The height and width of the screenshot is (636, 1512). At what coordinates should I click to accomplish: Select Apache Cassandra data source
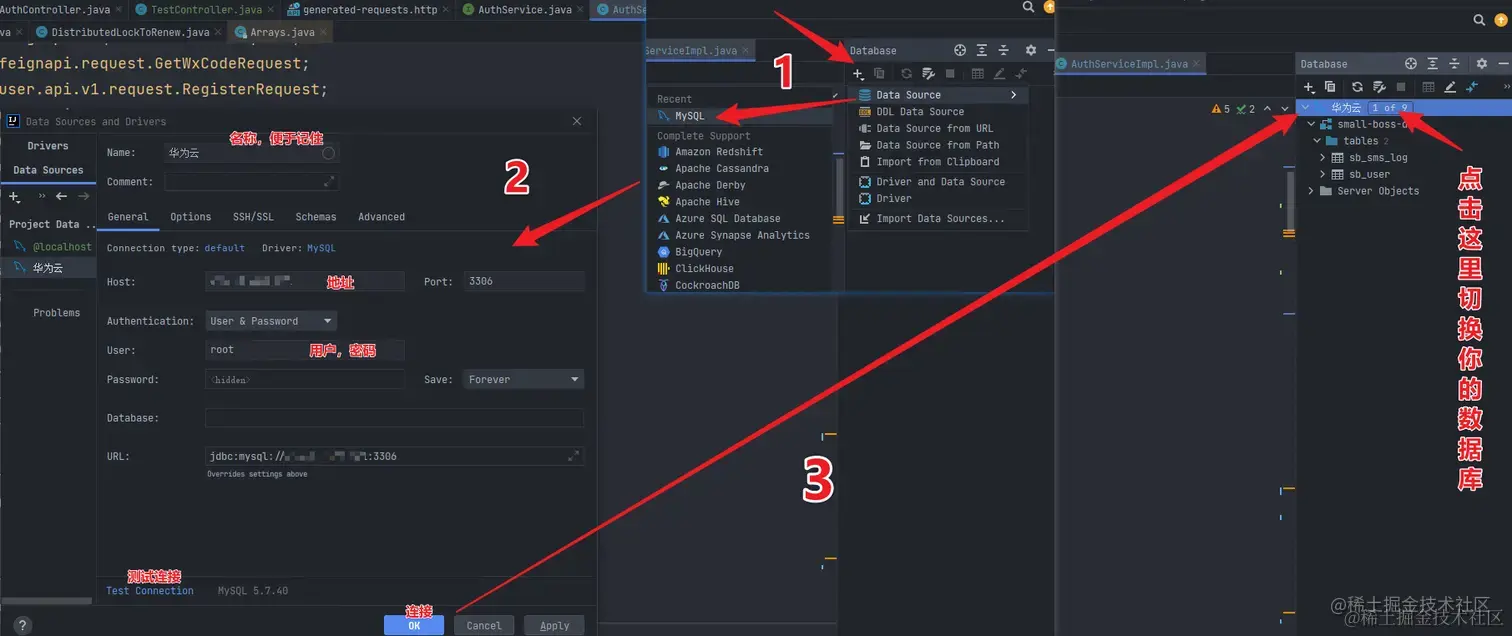(740, 169)
